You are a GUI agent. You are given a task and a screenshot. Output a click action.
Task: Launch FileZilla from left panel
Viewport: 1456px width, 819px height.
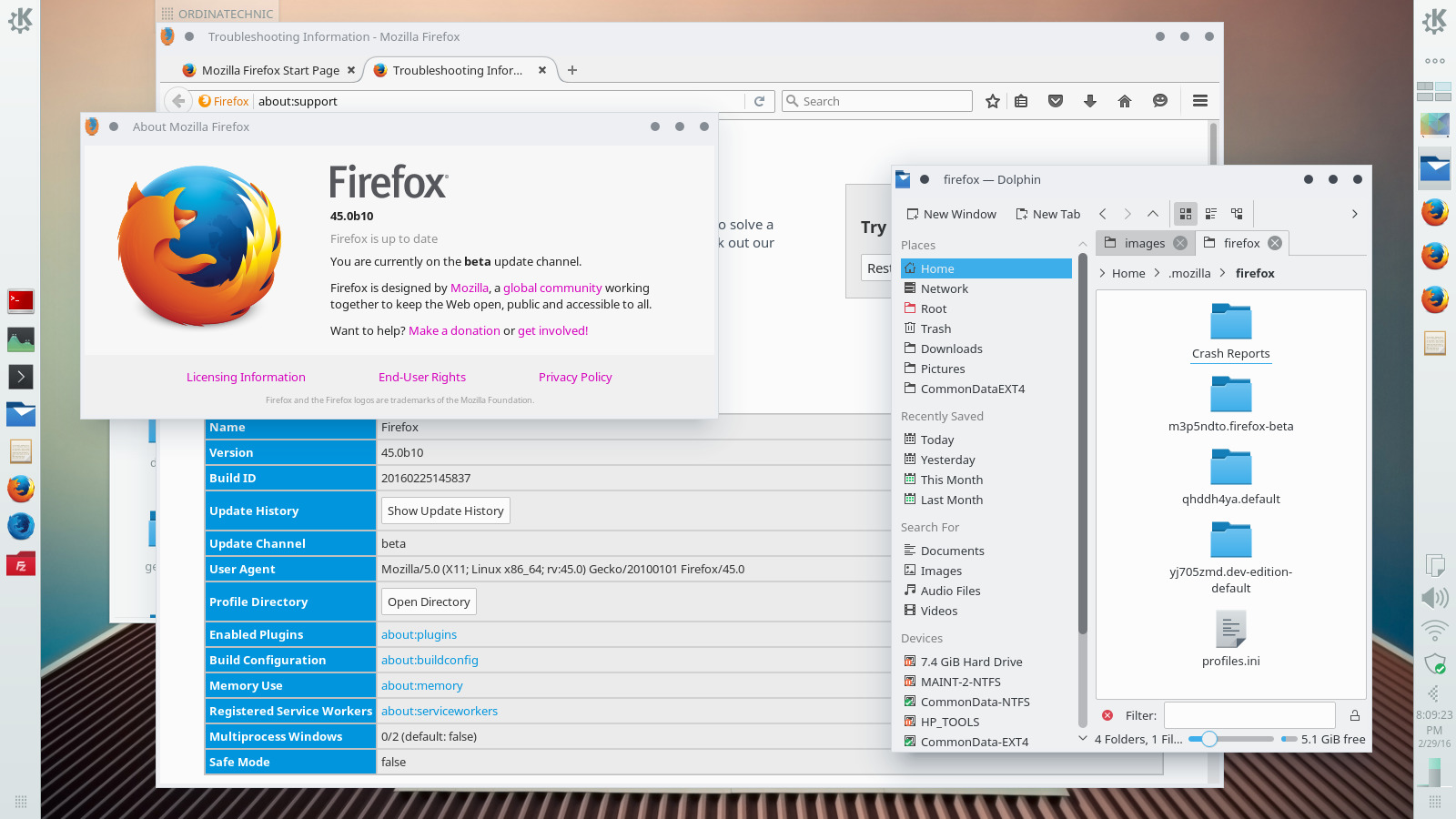[x=20, y=564]
